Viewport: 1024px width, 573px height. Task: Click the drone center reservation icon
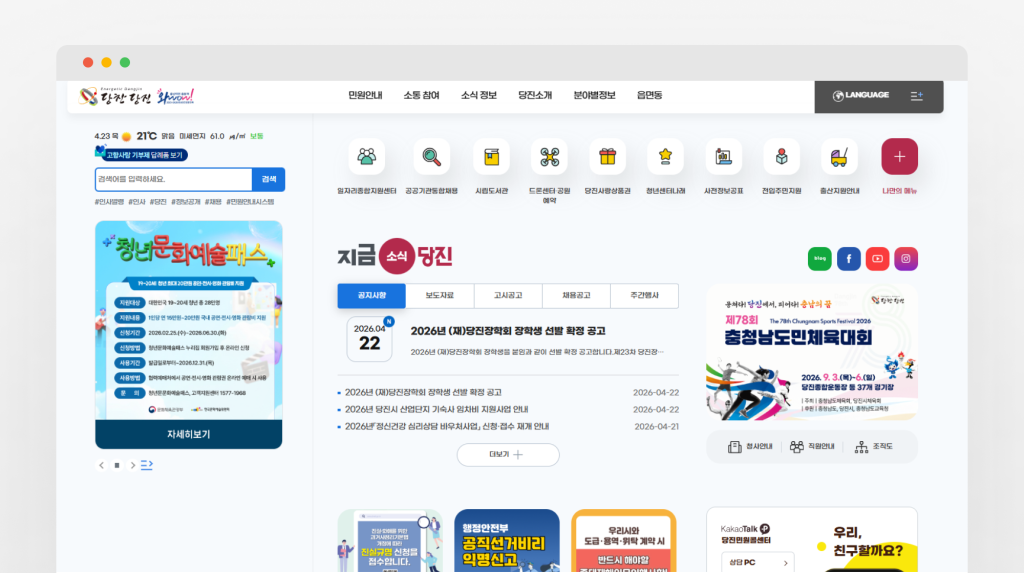549,157
